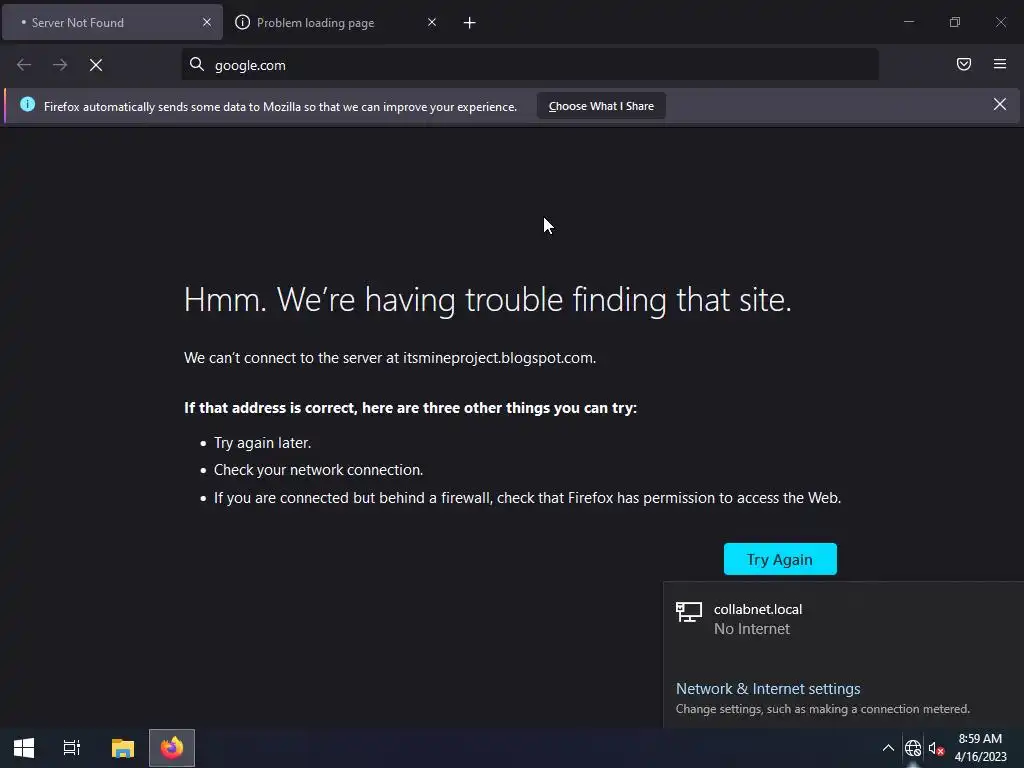
Task: Click the search magnifier in address bar
Action: click(197, 64)
